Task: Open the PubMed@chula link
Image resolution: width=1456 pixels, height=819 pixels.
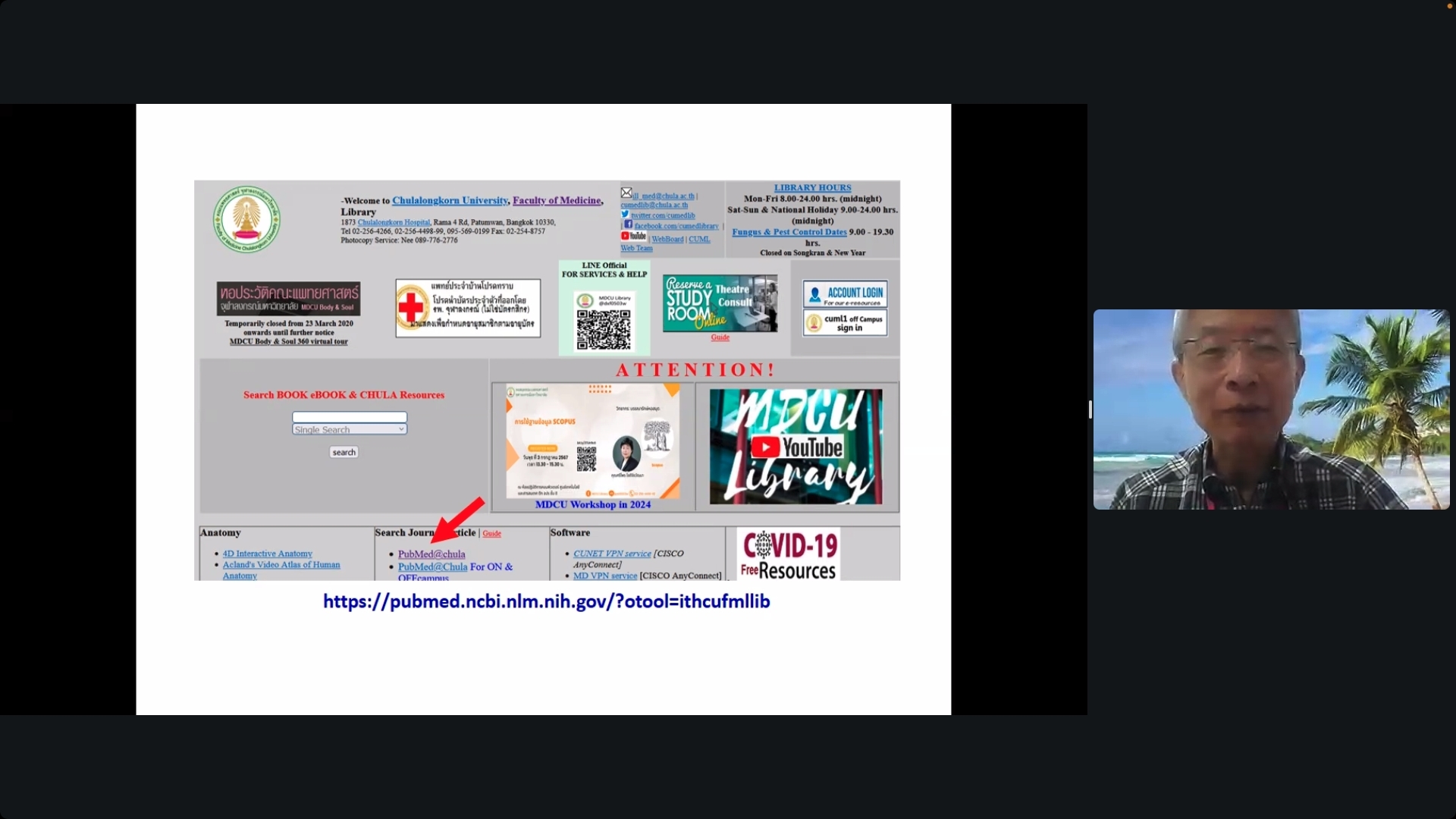Action: 431,554
